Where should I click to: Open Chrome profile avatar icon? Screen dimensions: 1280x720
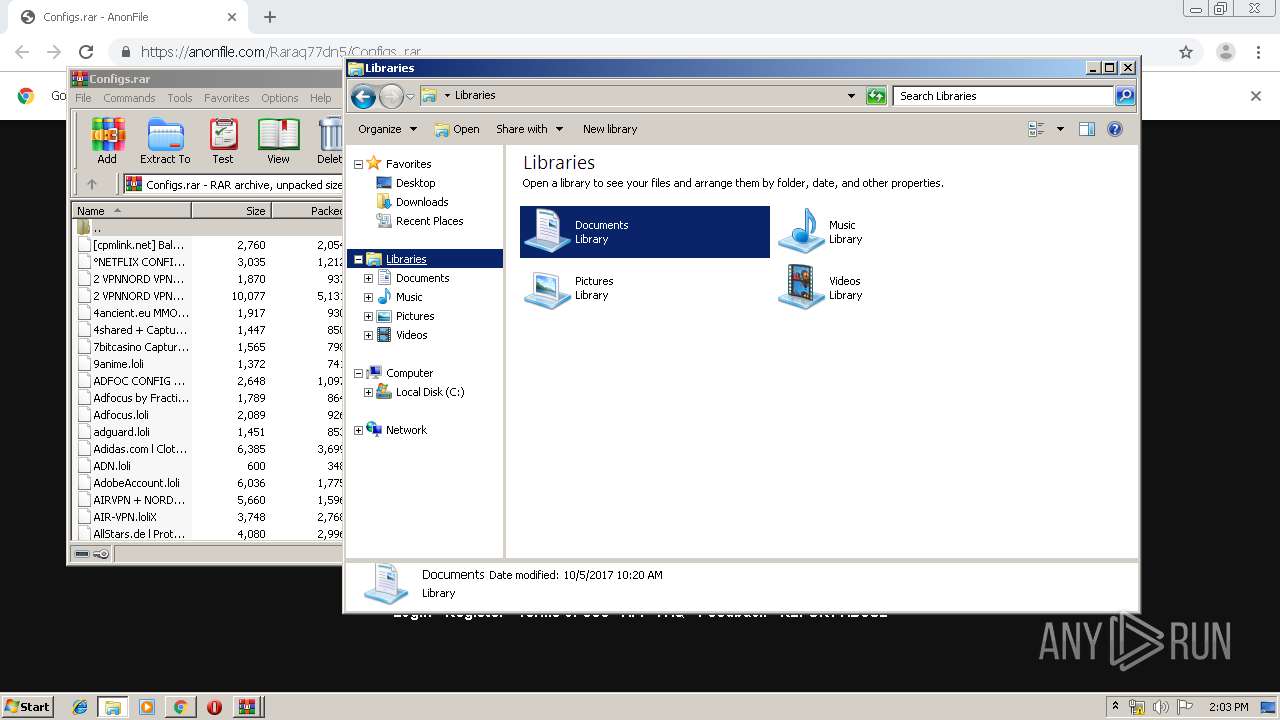pyautogui.click(x=1225, y=52)
